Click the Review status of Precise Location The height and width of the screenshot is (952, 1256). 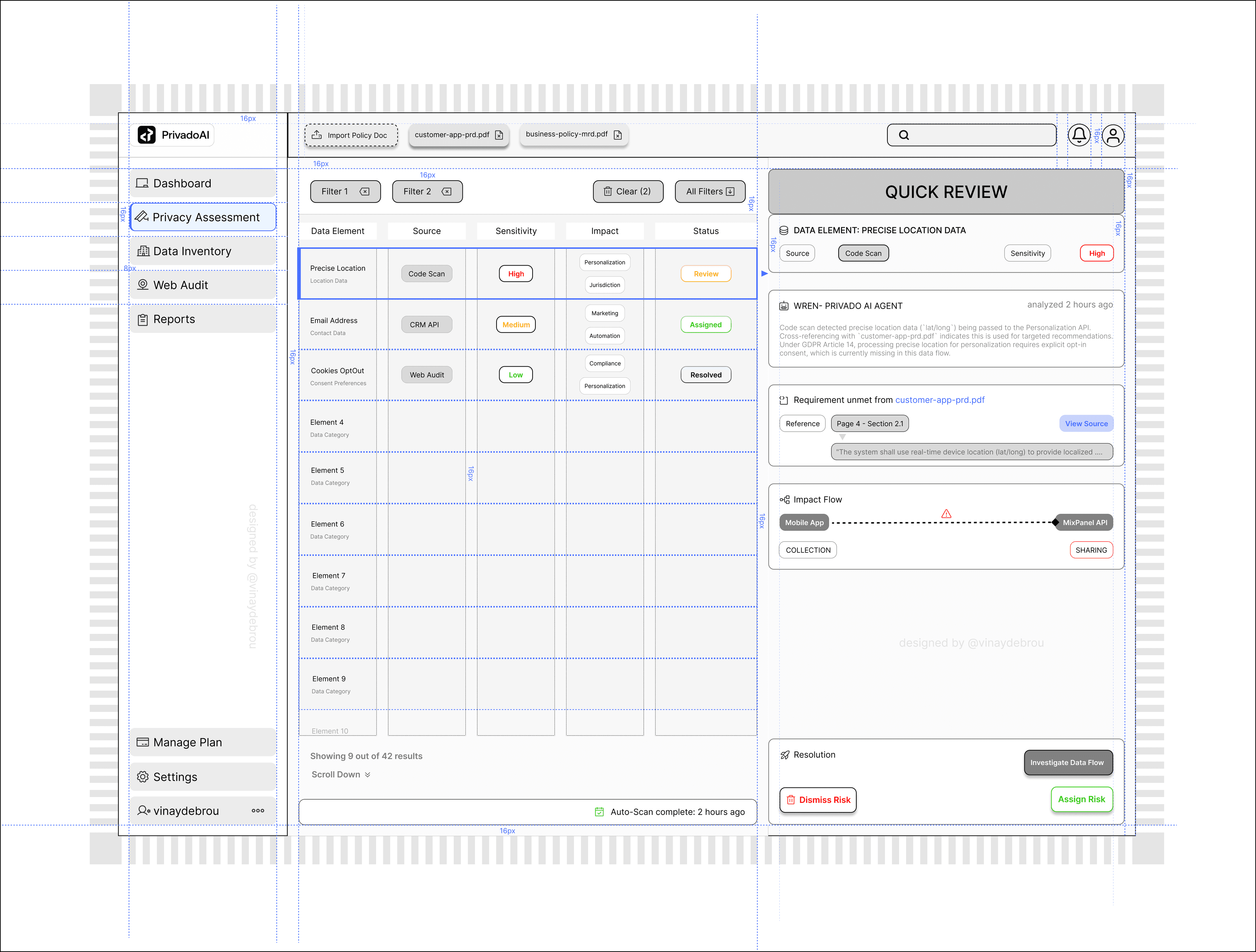(x=706, y=274)
